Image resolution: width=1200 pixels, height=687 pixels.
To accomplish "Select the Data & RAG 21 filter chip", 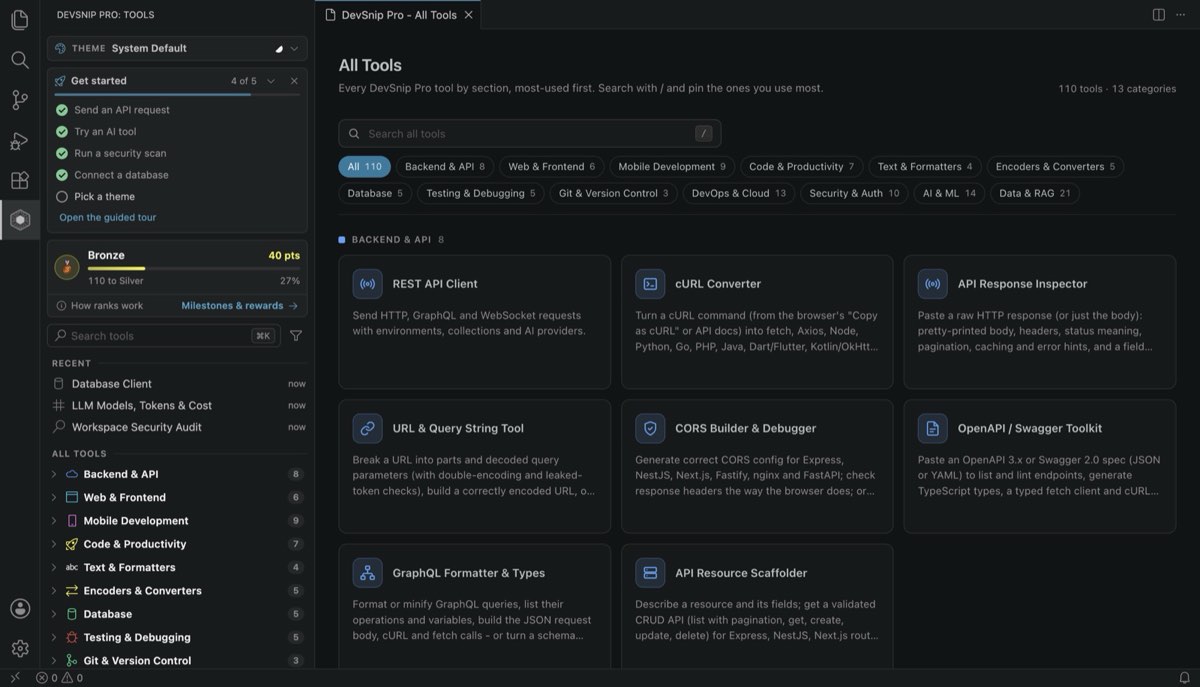I will coord(1035,193).
